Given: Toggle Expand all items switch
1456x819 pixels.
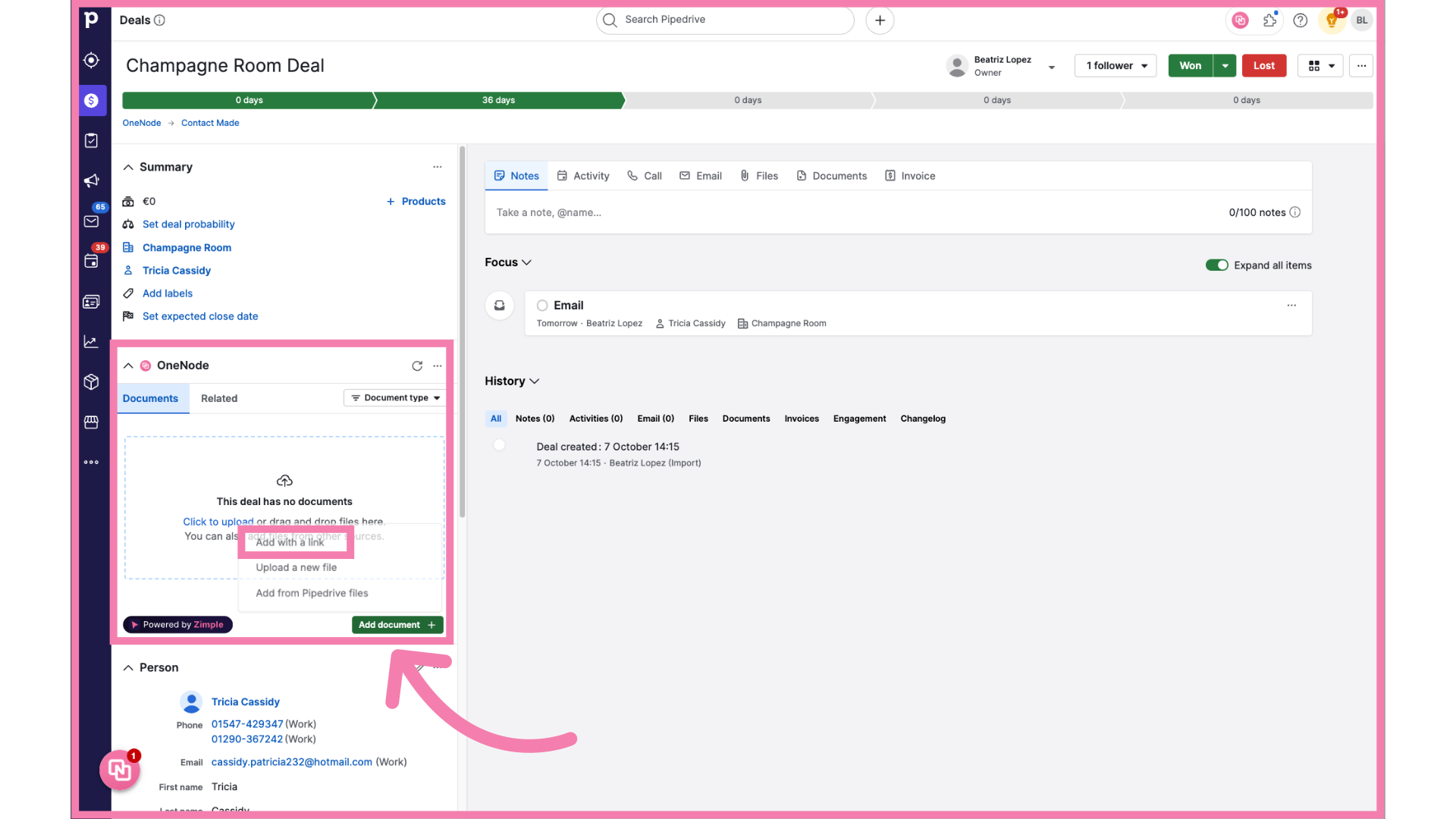Looking at the screenshot, I should 1217,265.
